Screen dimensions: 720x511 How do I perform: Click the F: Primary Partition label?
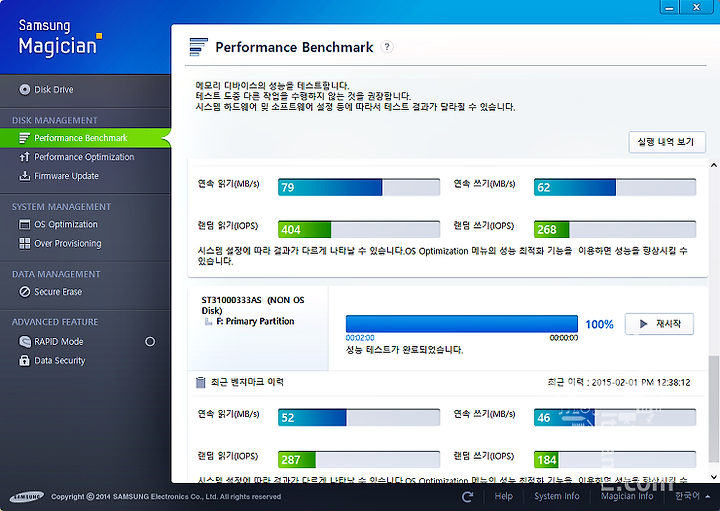(x=255, y=321)
